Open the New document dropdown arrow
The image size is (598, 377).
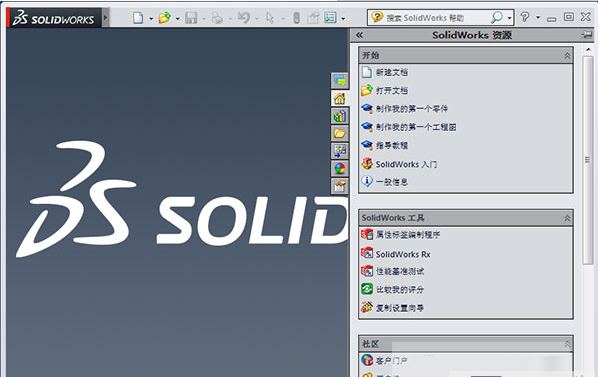tap(151, 18)
